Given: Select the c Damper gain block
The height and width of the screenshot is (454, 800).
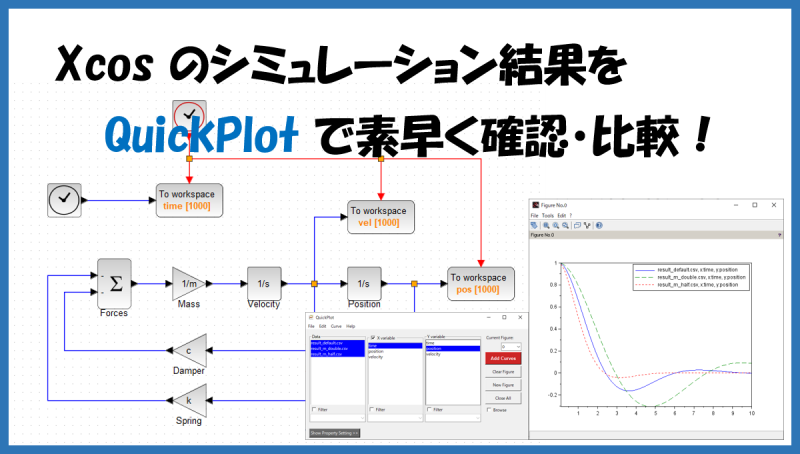Looking at the screenshot, I should pyautogui.click(x=189, y=350).
